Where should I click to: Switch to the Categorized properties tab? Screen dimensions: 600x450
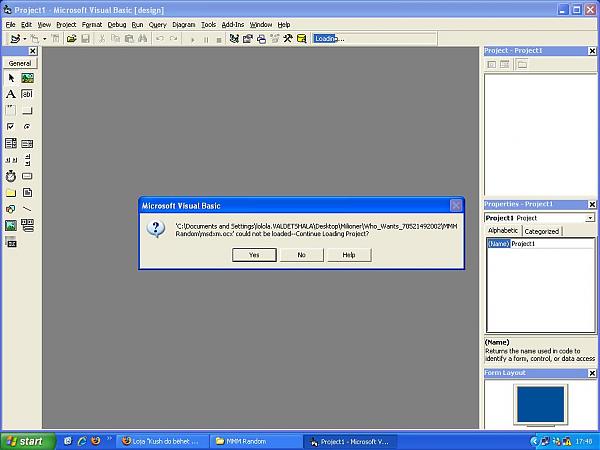click(x=541, y=231)
